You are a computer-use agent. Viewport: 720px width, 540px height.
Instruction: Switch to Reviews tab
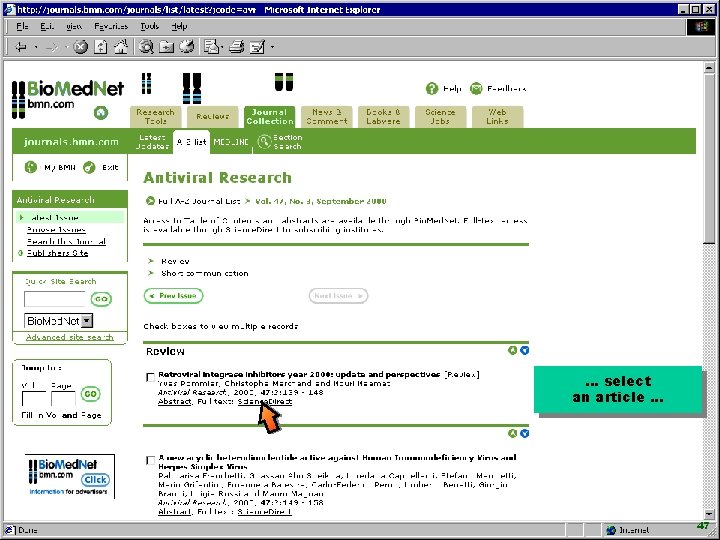[213, 117]
